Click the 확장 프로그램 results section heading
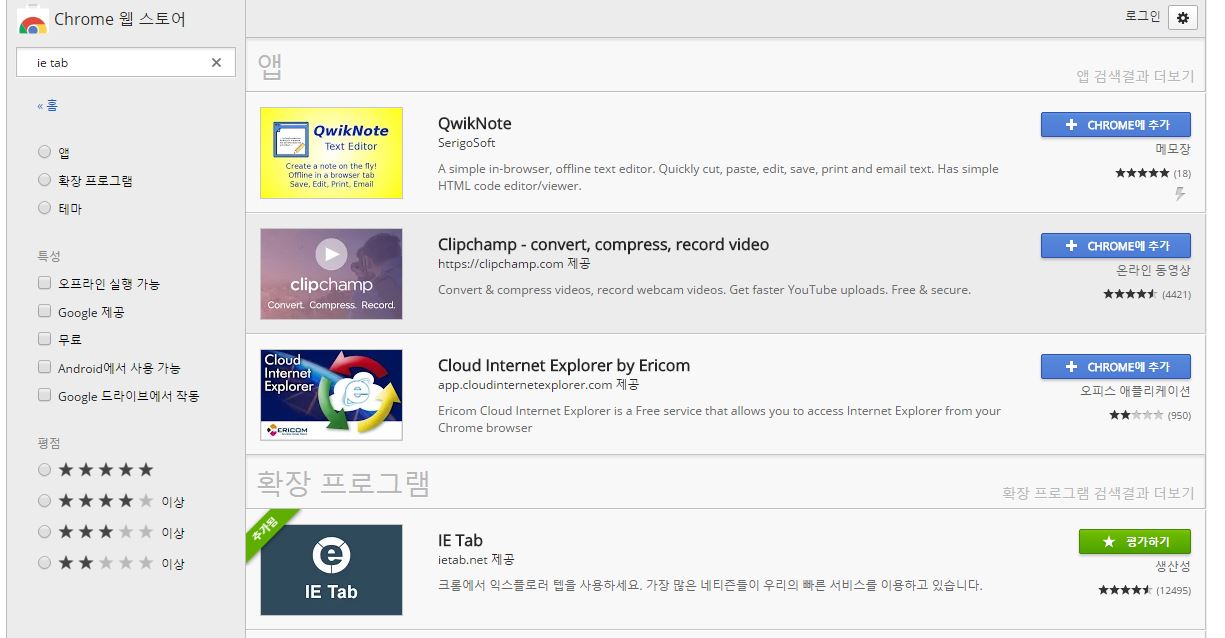The height and width of the screenshot is (638, 1225). tap(344, 483)
